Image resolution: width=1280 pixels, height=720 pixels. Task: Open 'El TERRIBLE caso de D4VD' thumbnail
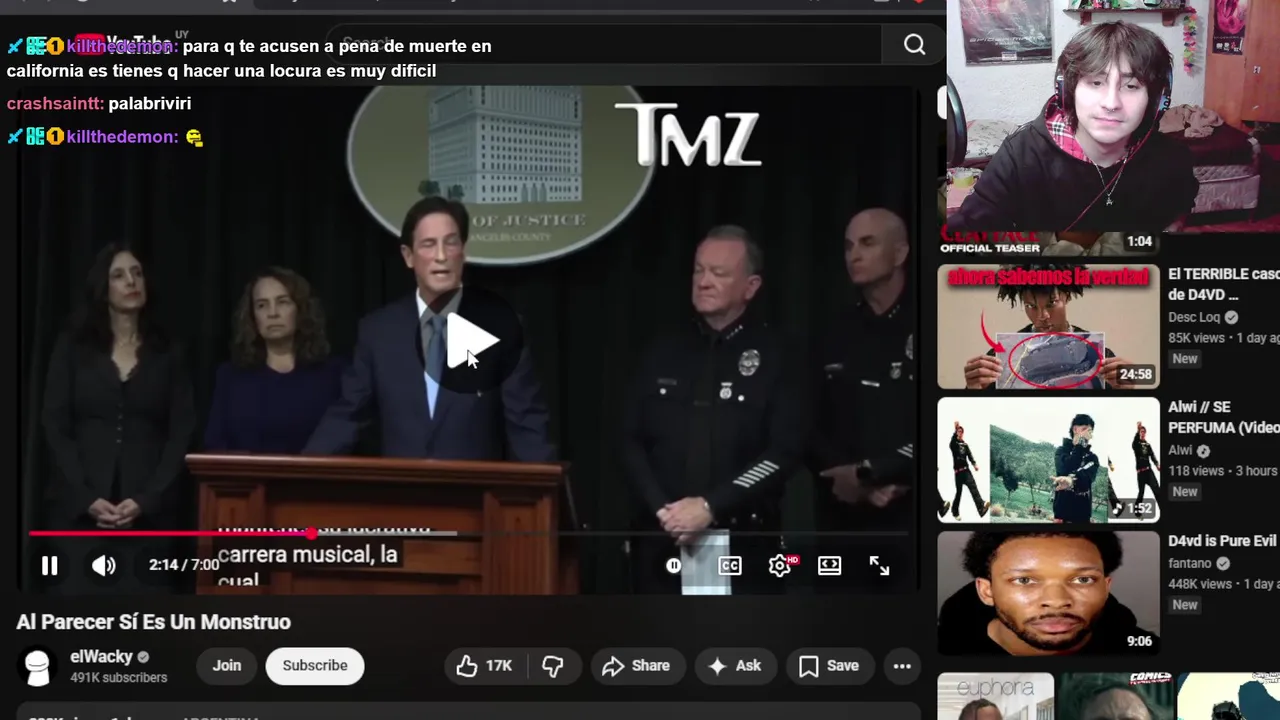click(1048, 326)
